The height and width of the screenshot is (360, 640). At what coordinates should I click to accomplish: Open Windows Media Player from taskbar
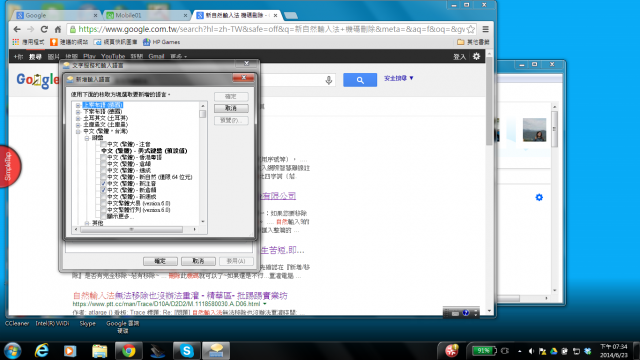(x=70, y=351)
